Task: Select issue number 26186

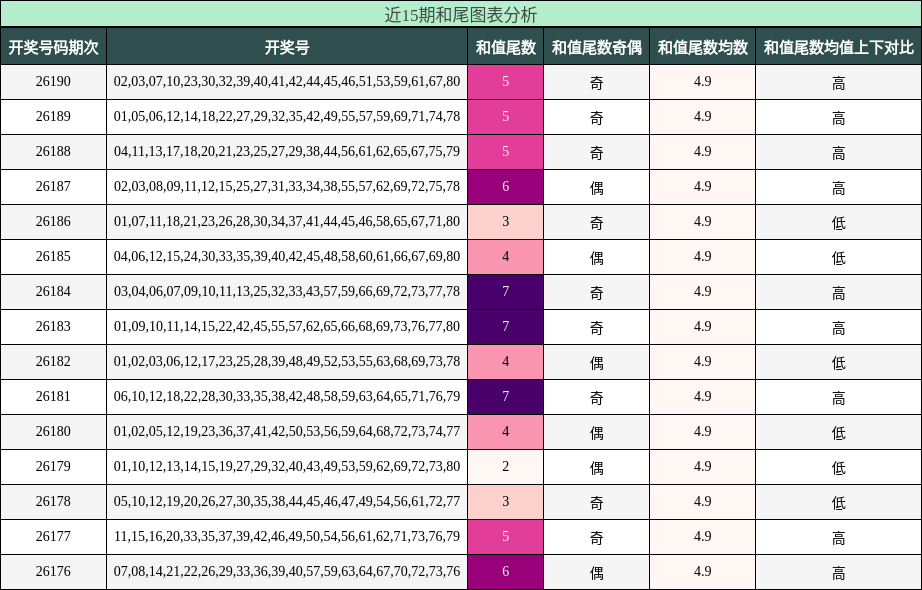Action: click(53, 221)
